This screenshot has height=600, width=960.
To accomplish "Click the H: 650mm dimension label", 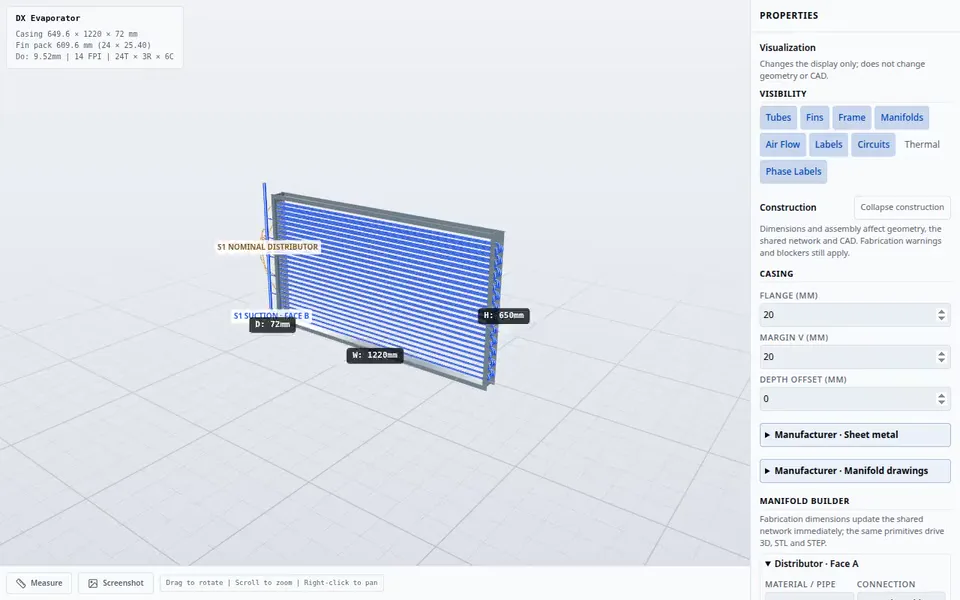I will [504, 315].
